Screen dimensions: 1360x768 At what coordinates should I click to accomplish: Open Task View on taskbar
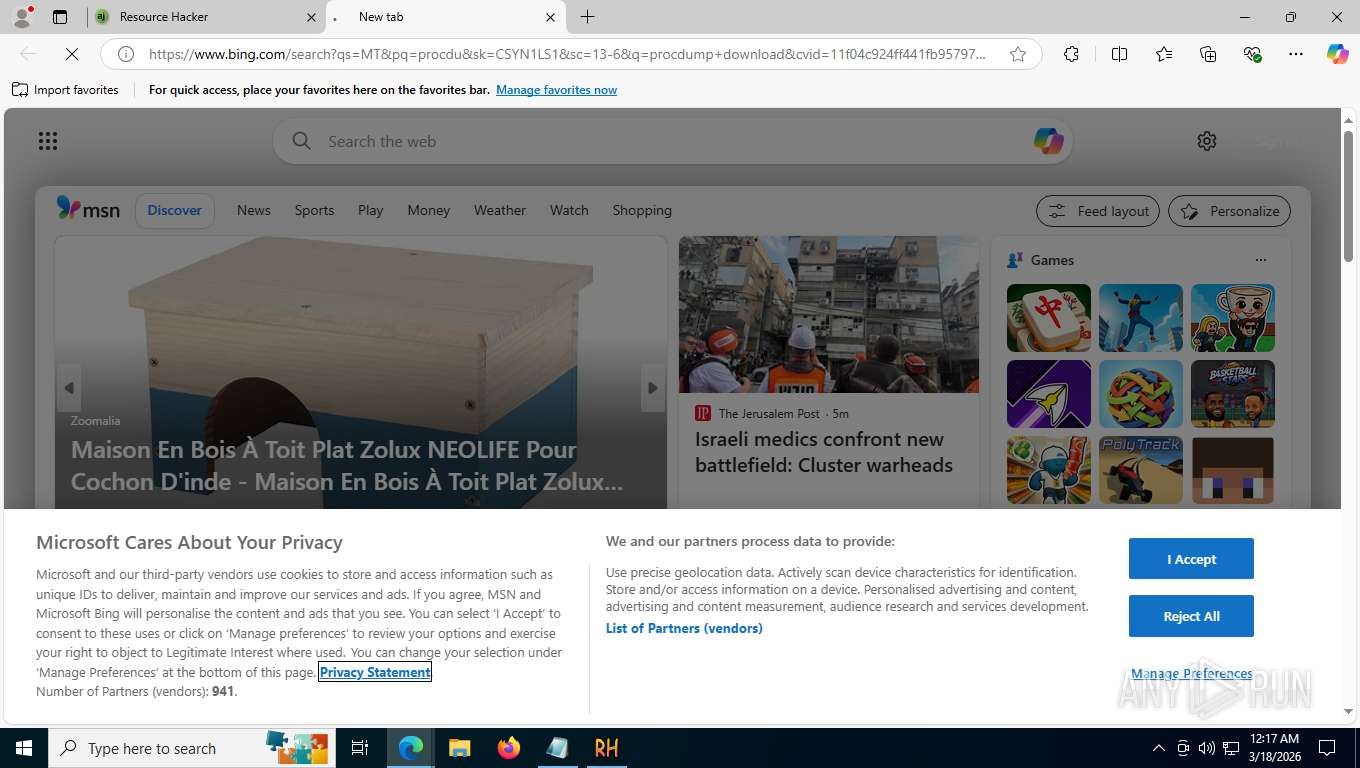pos(360,748)
